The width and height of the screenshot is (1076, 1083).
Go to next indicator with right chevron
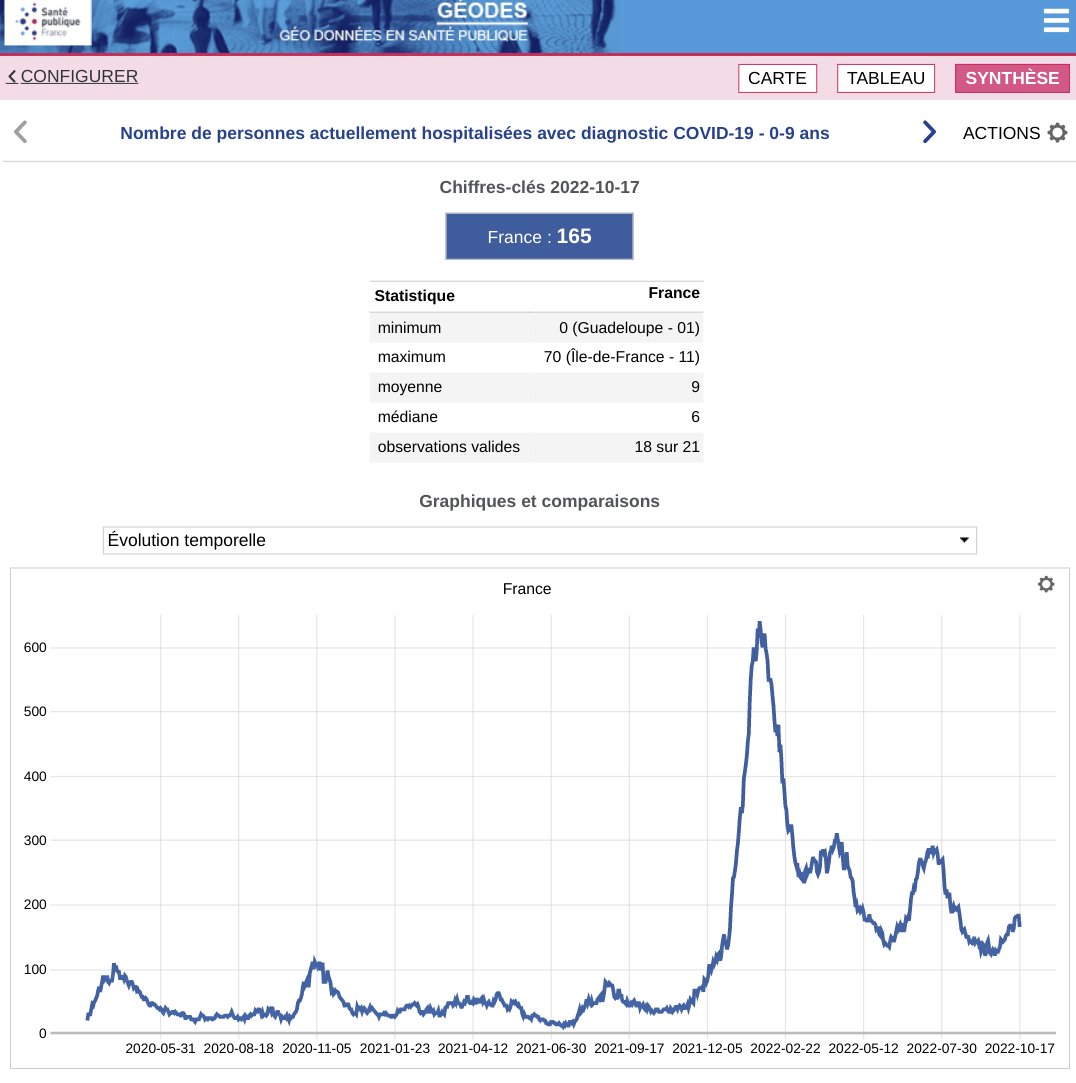pyautogui.click(x=929, y=132)
